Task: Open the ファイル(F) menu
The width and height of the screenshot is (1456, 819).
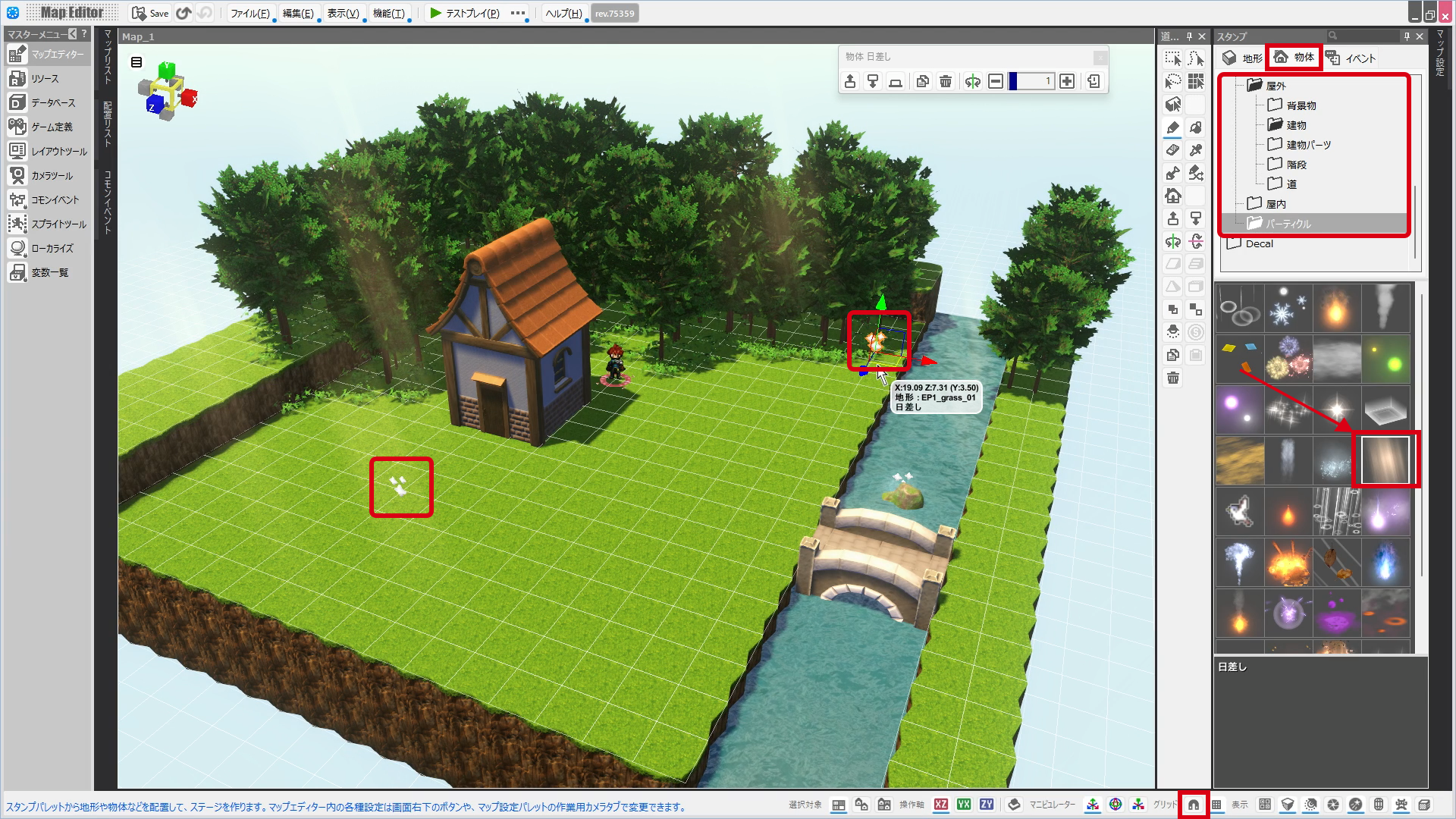Action: point(250,13)
